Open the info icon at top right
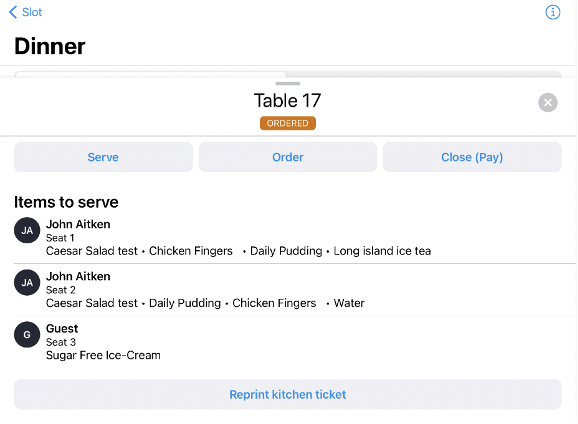 pyautogui.click(x=553, y=12)
